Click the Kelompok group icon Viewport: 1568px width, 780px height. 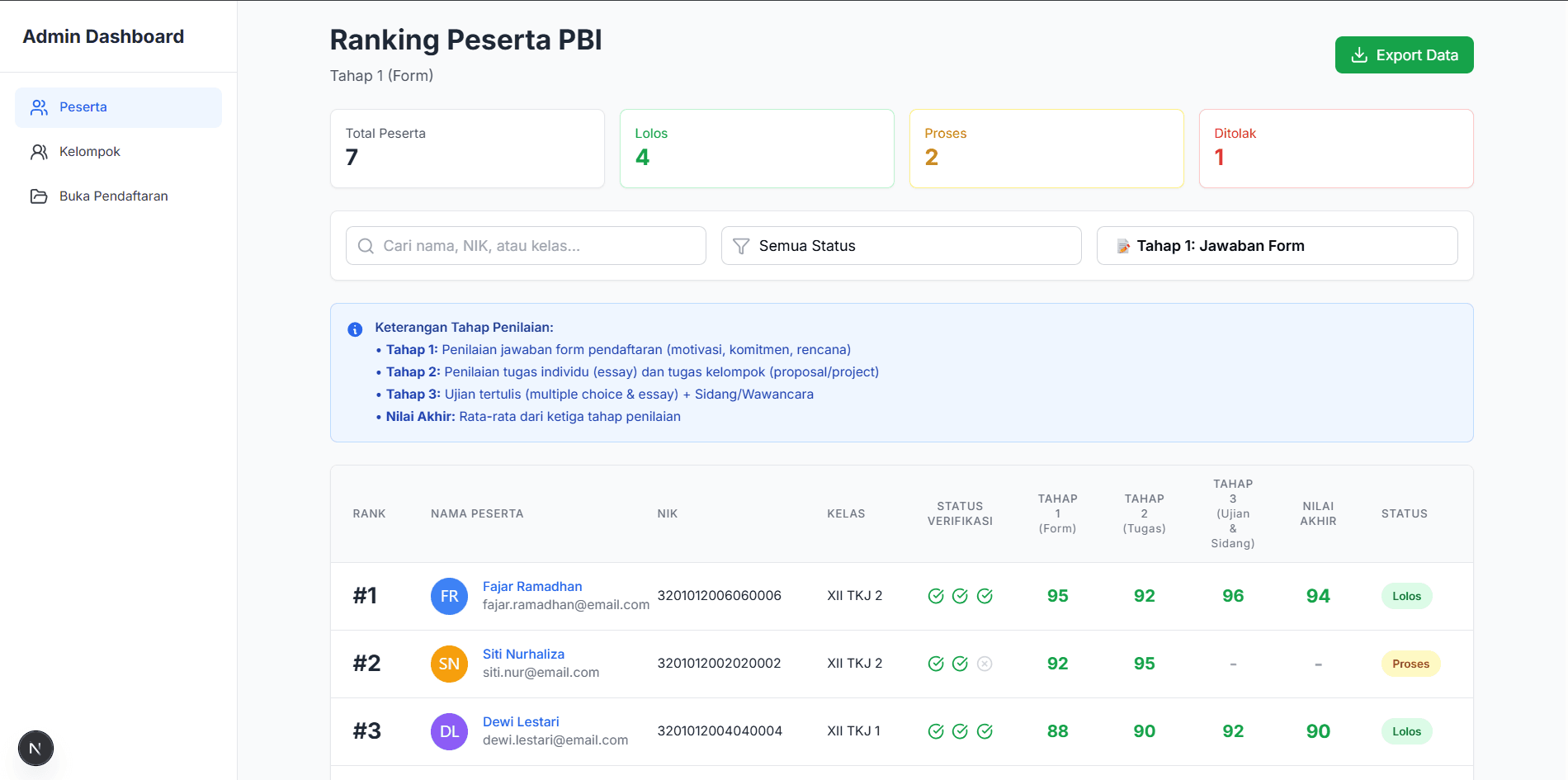coord(39,152)
